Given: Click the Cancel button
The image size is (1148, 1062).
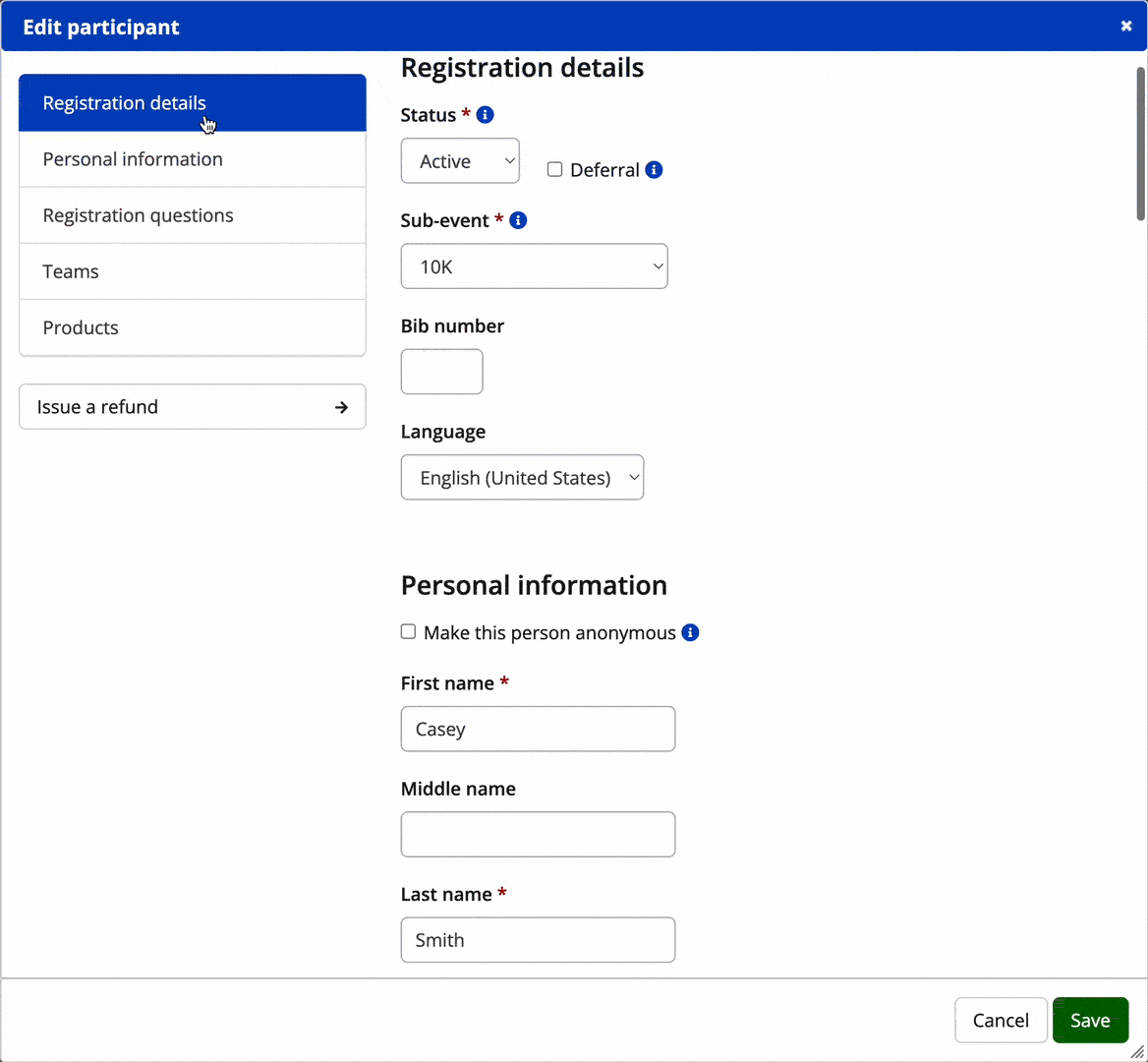Looking at the screenshot, I should [1001, 1021].
